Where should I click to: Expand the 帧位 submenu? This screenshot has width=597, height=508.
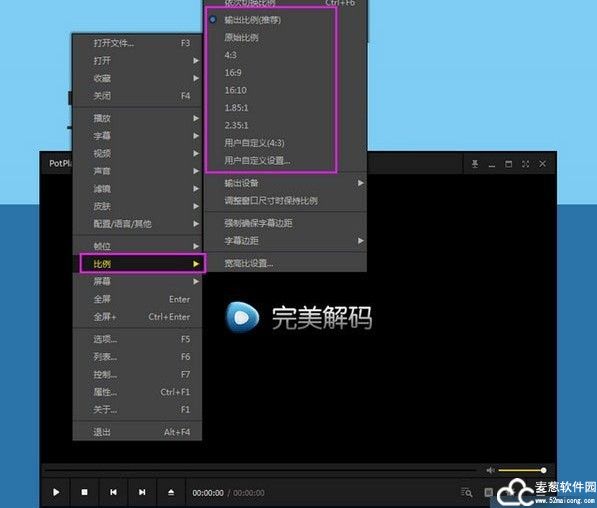coord(137,246)
